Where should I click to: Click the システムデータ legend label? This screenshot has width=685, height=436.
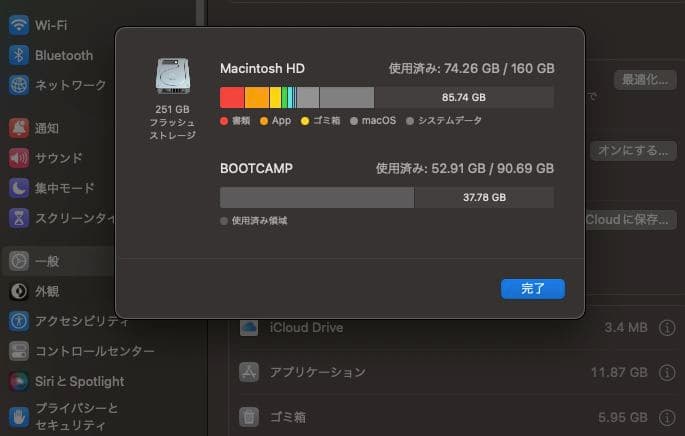(450, 121)
